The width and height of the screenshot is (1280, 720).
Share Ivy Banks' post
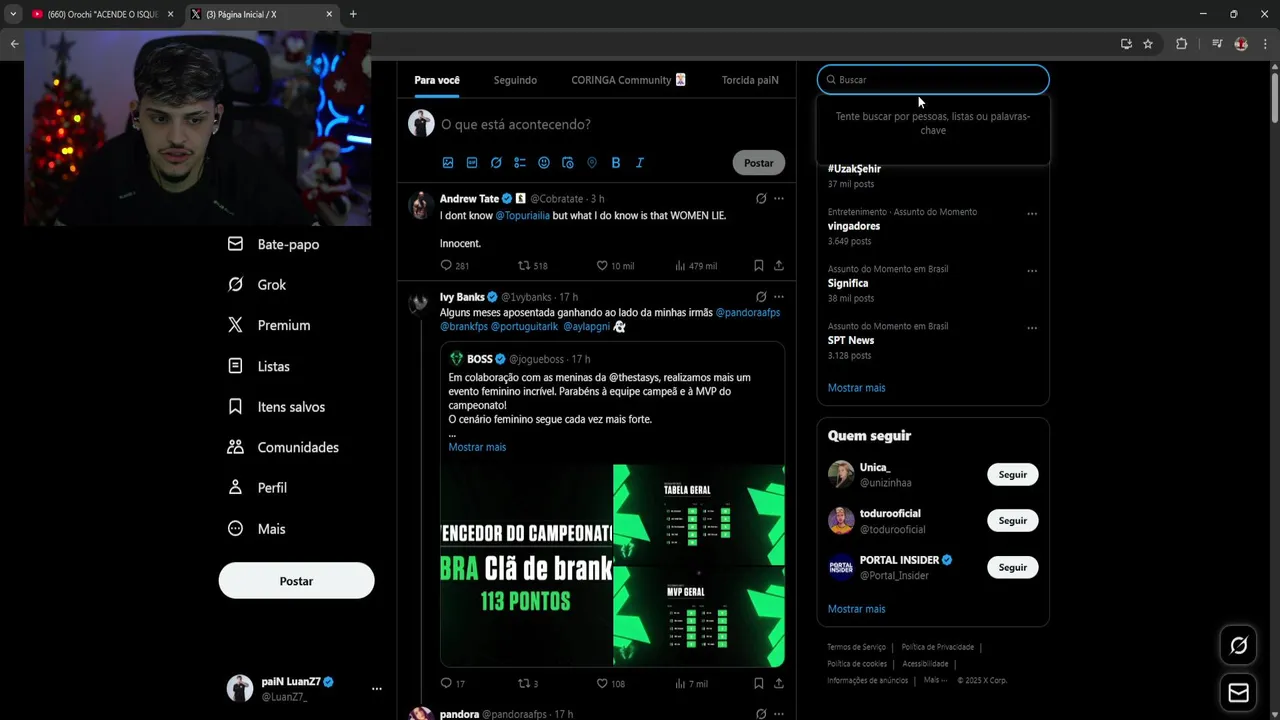[779, 684]
